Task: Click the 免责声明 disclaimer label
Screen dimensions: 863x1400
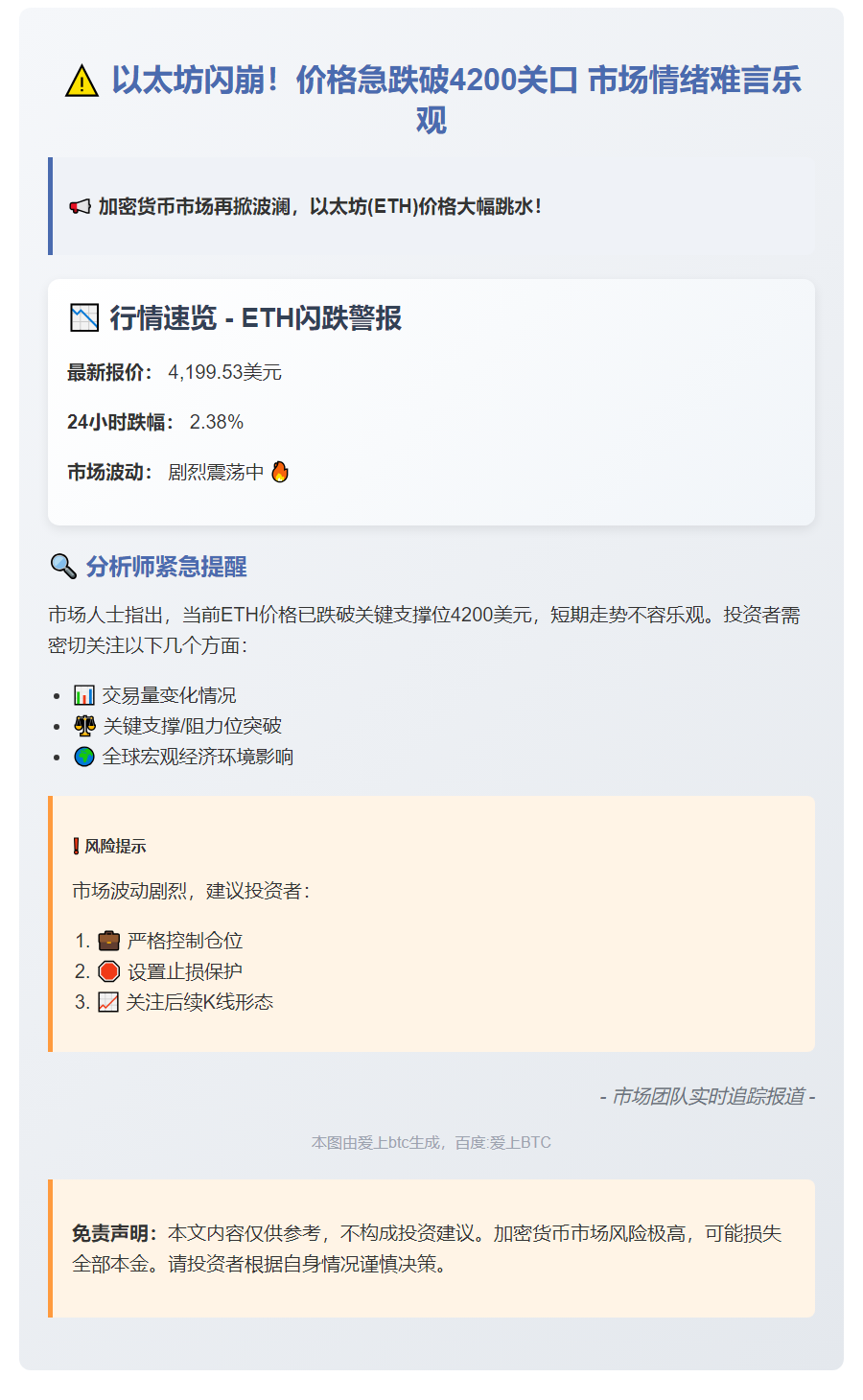Action: tap(115, 1233)
